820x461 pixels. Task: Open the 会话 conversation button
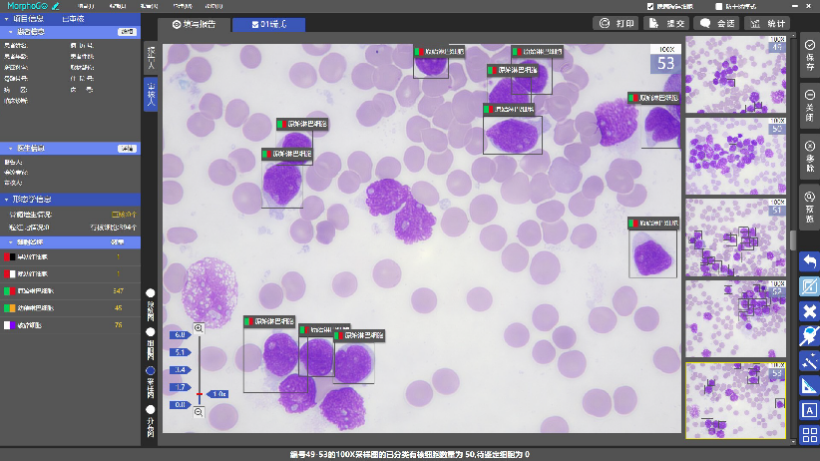point(718,24)
